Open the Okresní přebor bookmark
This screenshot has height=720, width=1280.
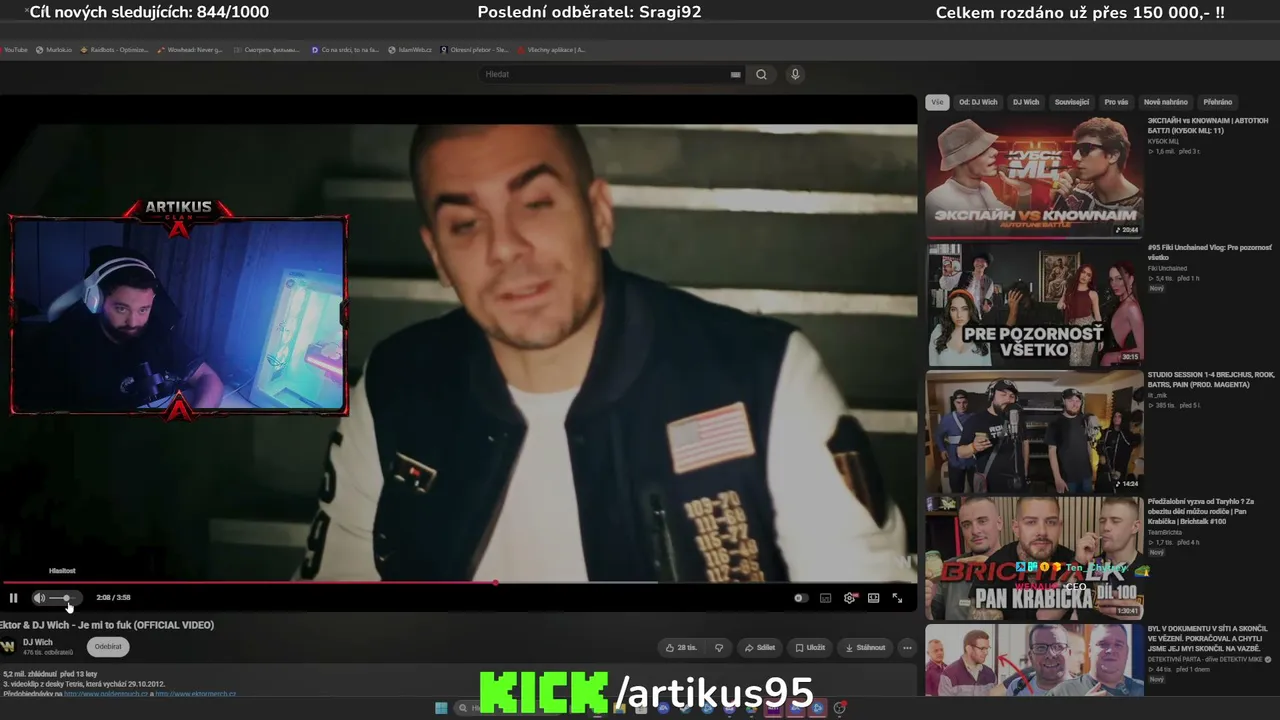coord(474,49)
